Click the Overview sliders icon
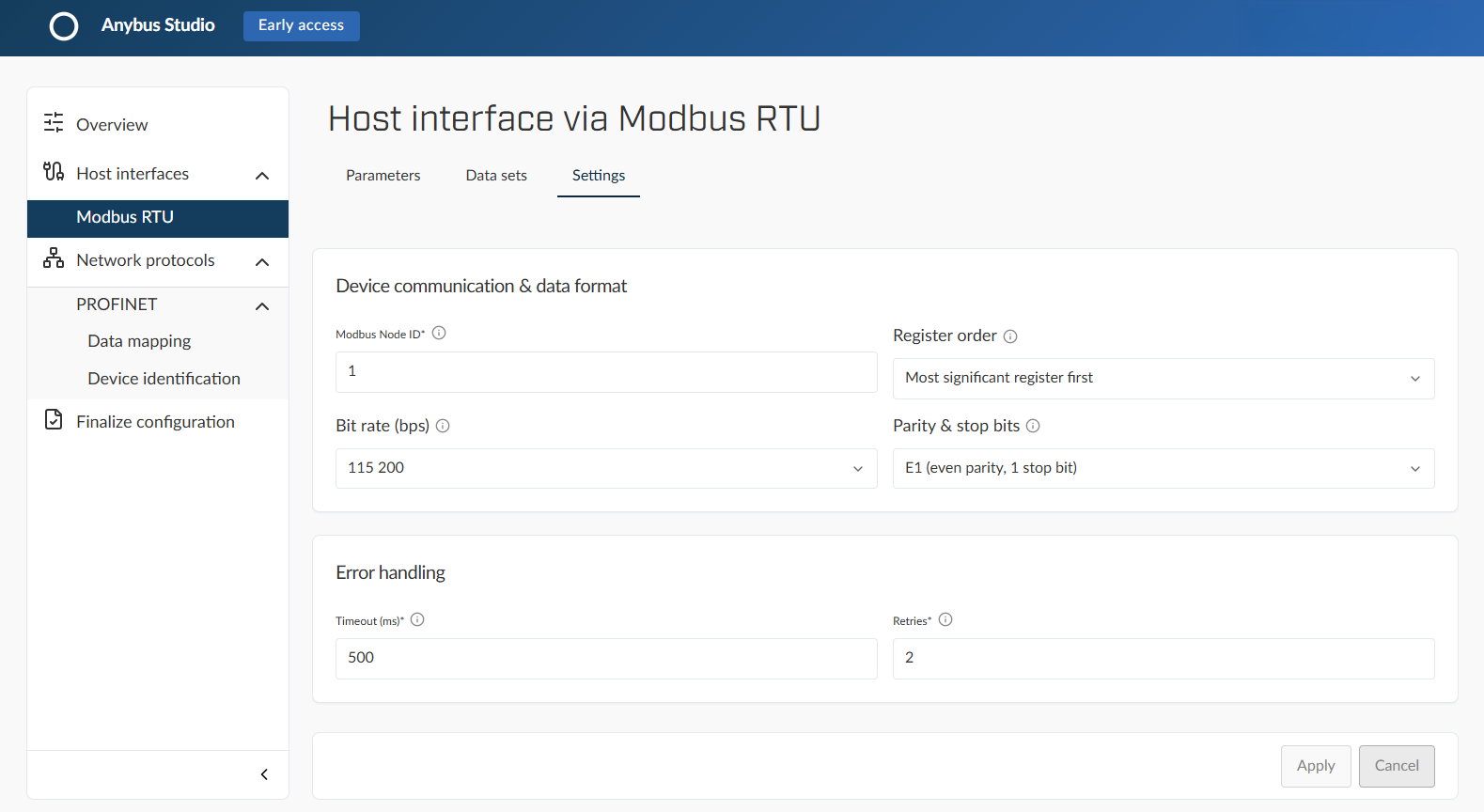1484x812 pixels. [x=54, y=123]
